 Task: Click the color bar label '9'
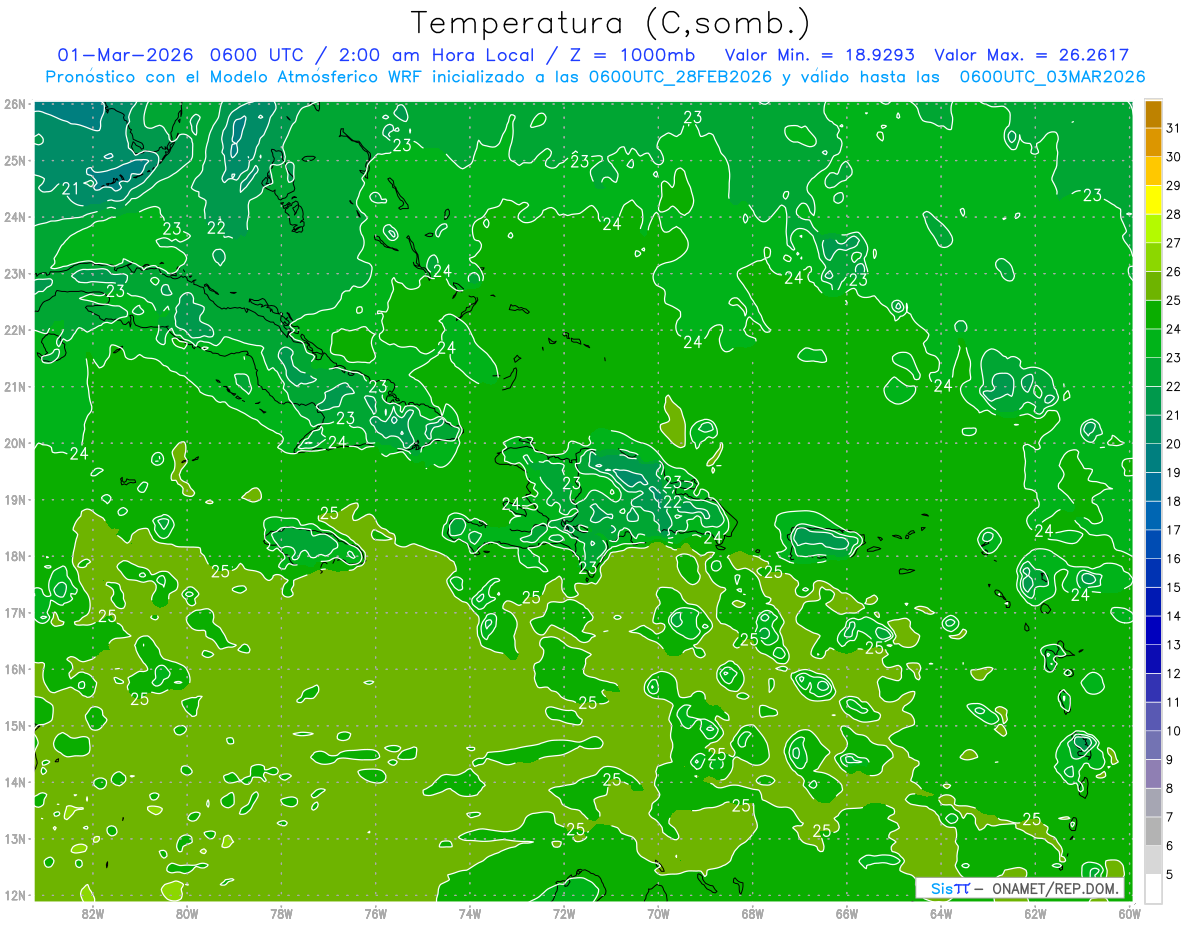1169,760
